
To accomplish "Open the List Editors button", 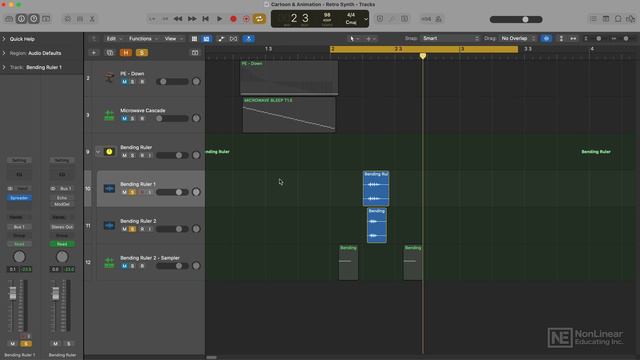I will coord(593,19).
